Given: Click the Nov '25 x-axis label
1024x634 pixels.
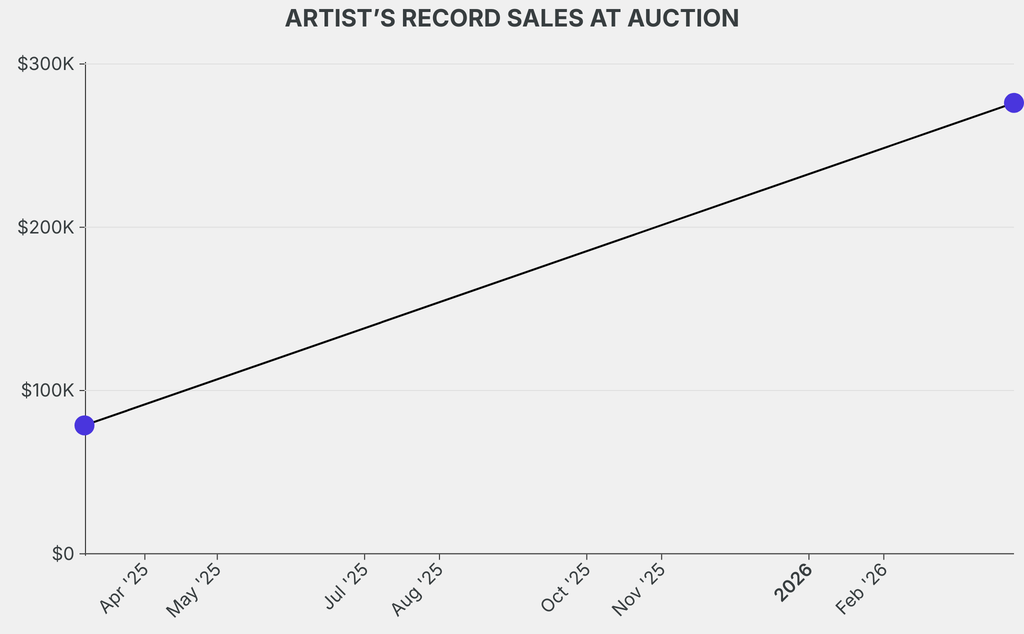Looking at the screenshot, I should pos(639,590).
